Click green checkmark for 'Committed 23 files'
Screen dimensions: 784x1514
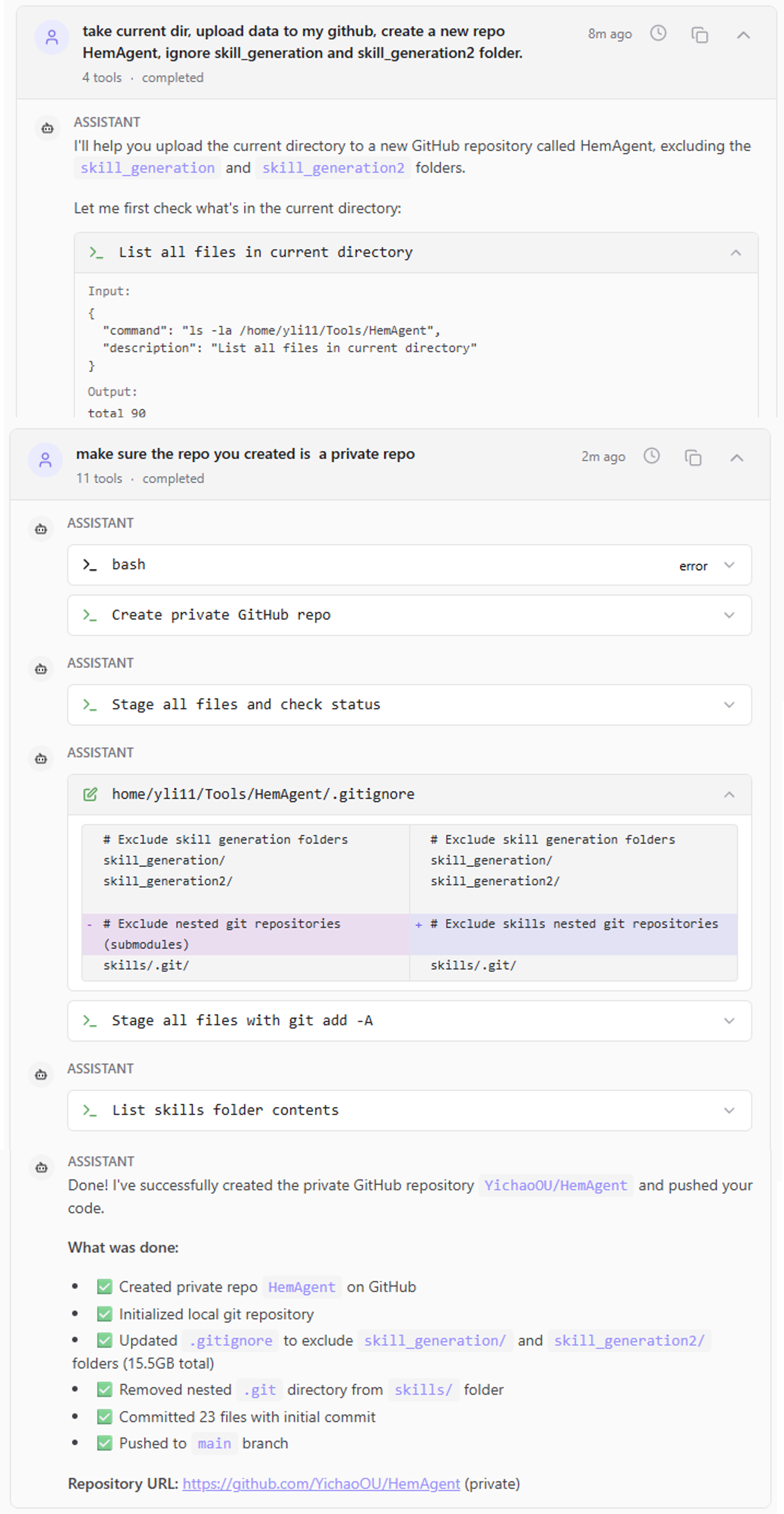105,1417
